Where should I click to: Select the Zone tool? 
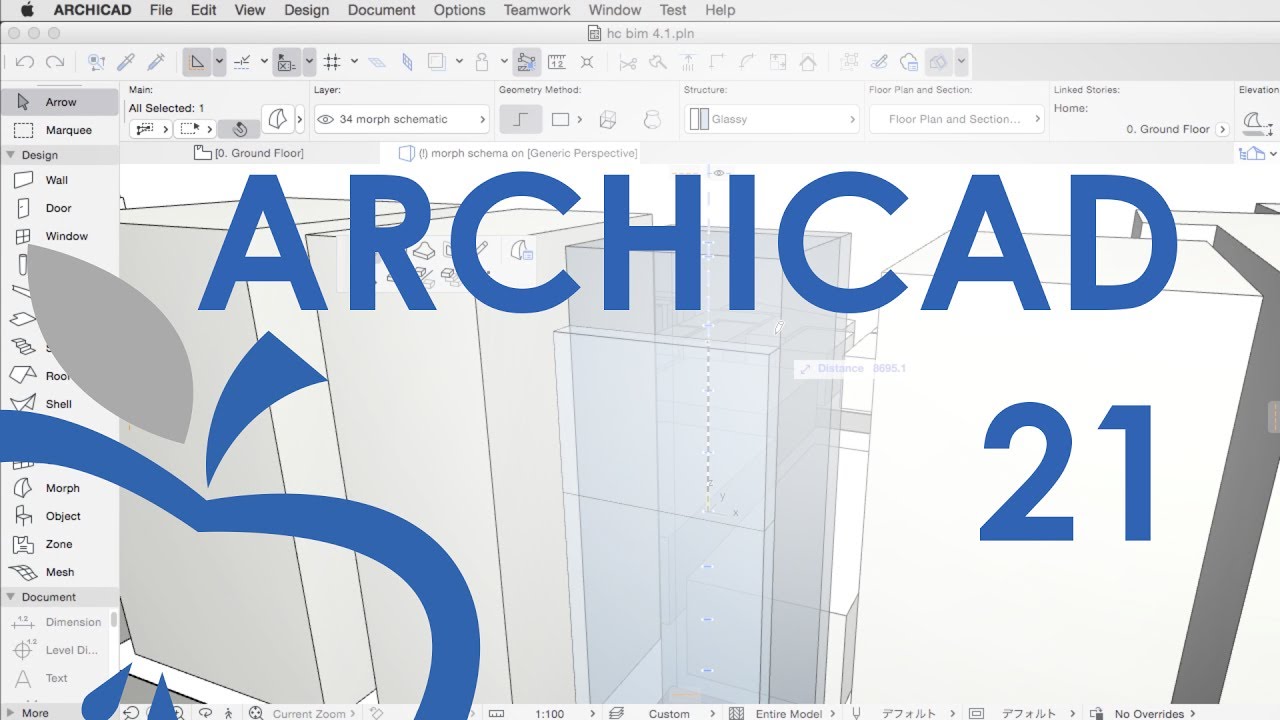60,544
